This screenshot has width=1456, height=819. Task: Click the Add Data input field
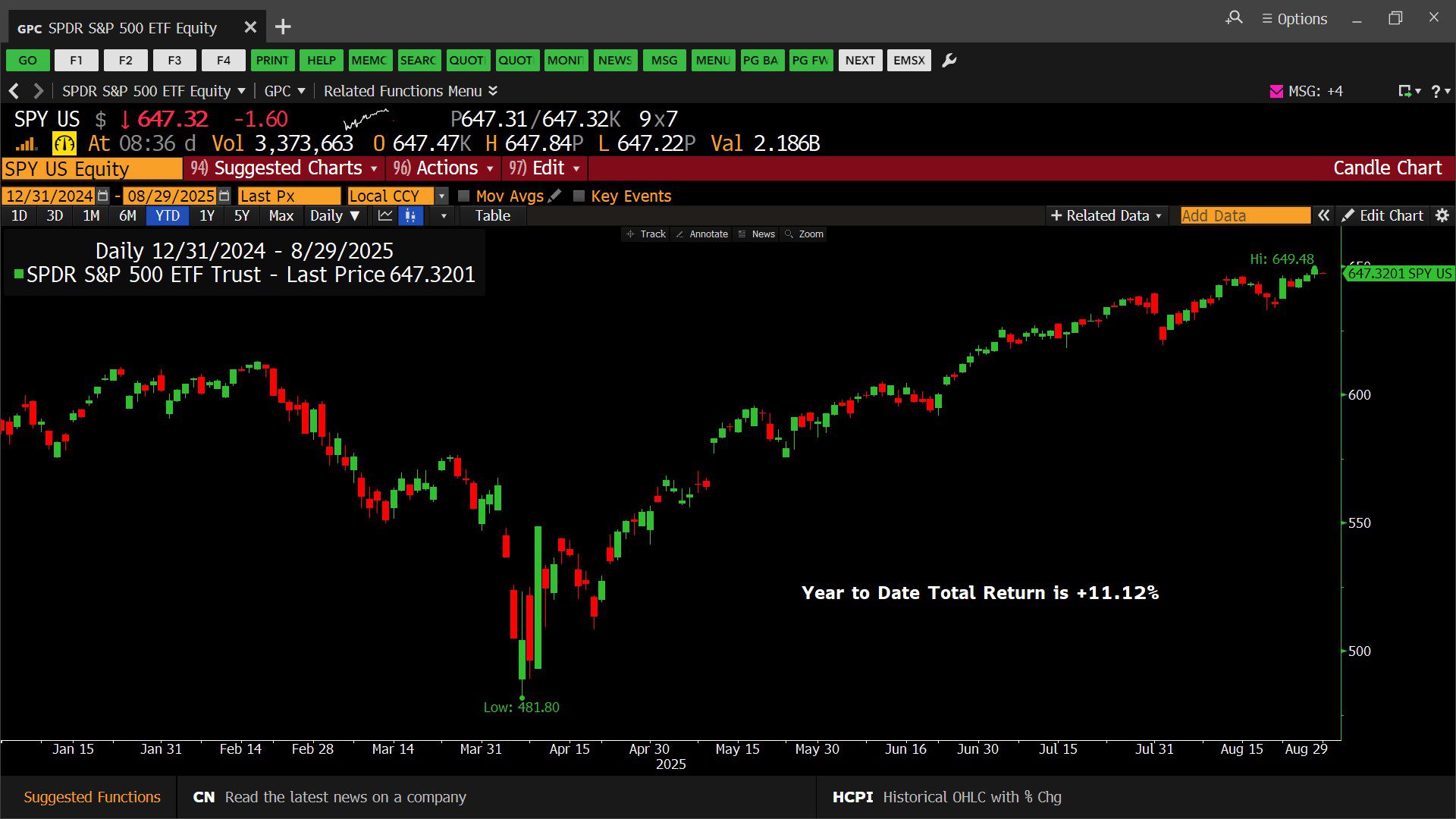pyautogui.click(x=1245, y=216)
